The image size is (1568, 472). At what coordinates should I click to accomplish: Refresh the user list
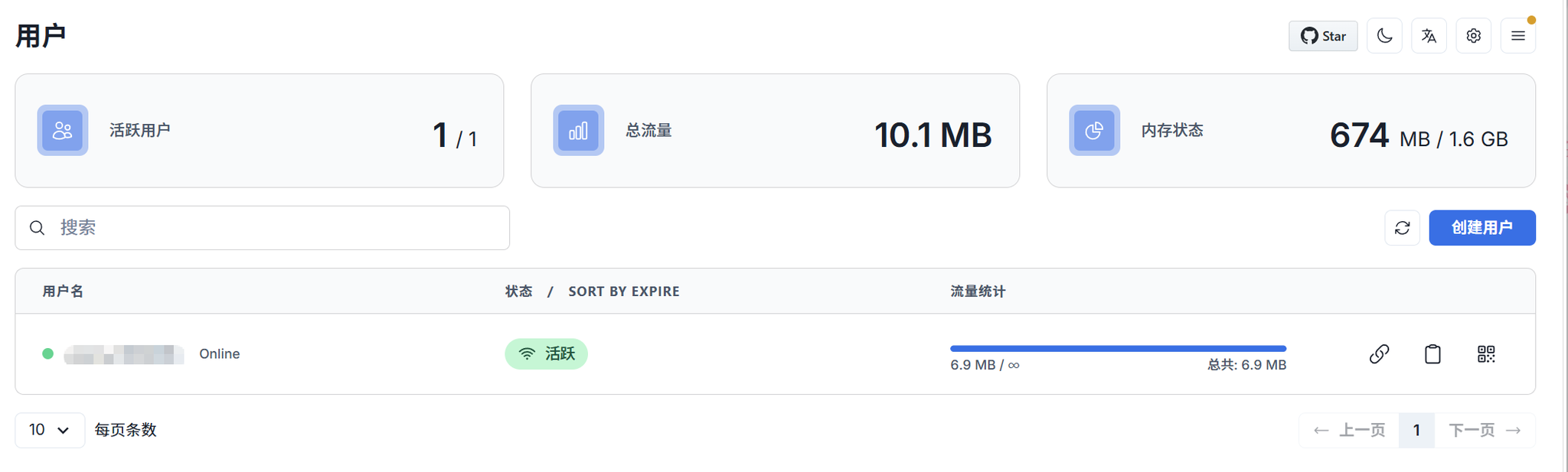point(1402,228)
